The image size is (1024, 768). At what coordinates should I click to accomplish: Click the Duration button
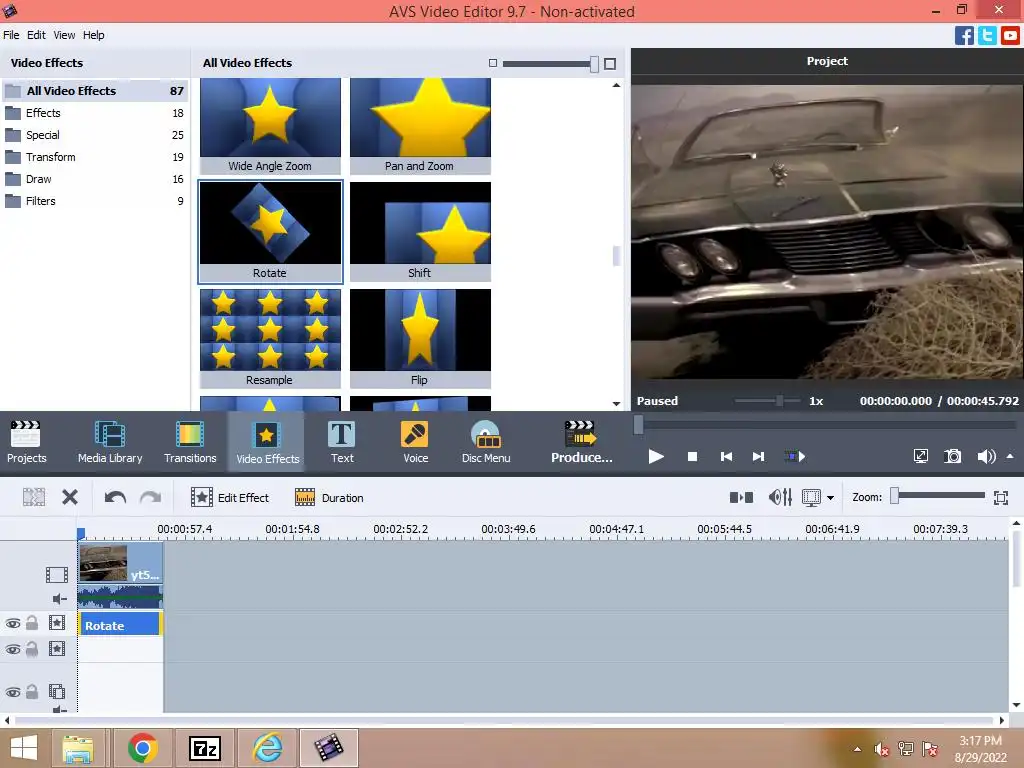329,498
